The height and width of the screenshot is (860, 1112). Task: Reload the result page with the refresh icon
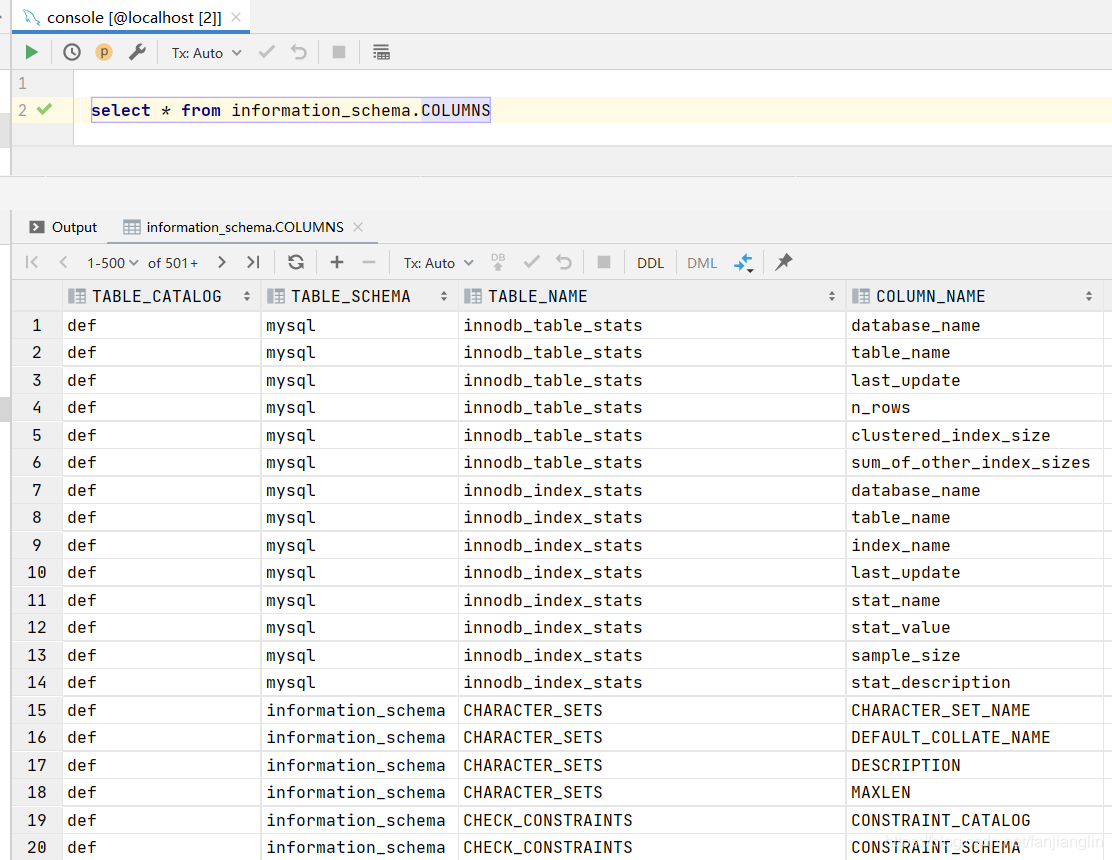point(296,263)
